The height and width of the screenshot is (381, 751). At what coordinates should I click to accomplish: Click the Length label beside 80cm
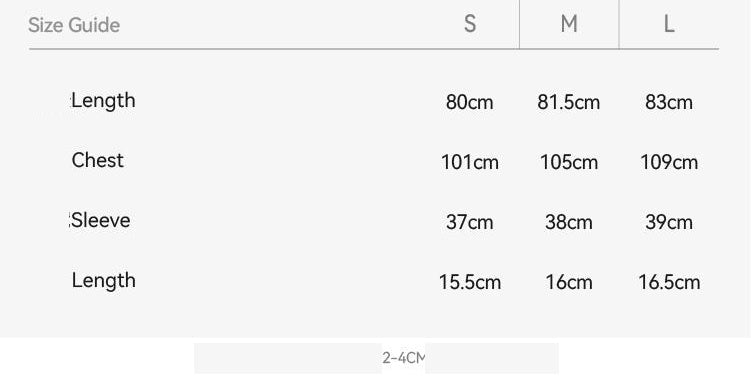(103, 101)
